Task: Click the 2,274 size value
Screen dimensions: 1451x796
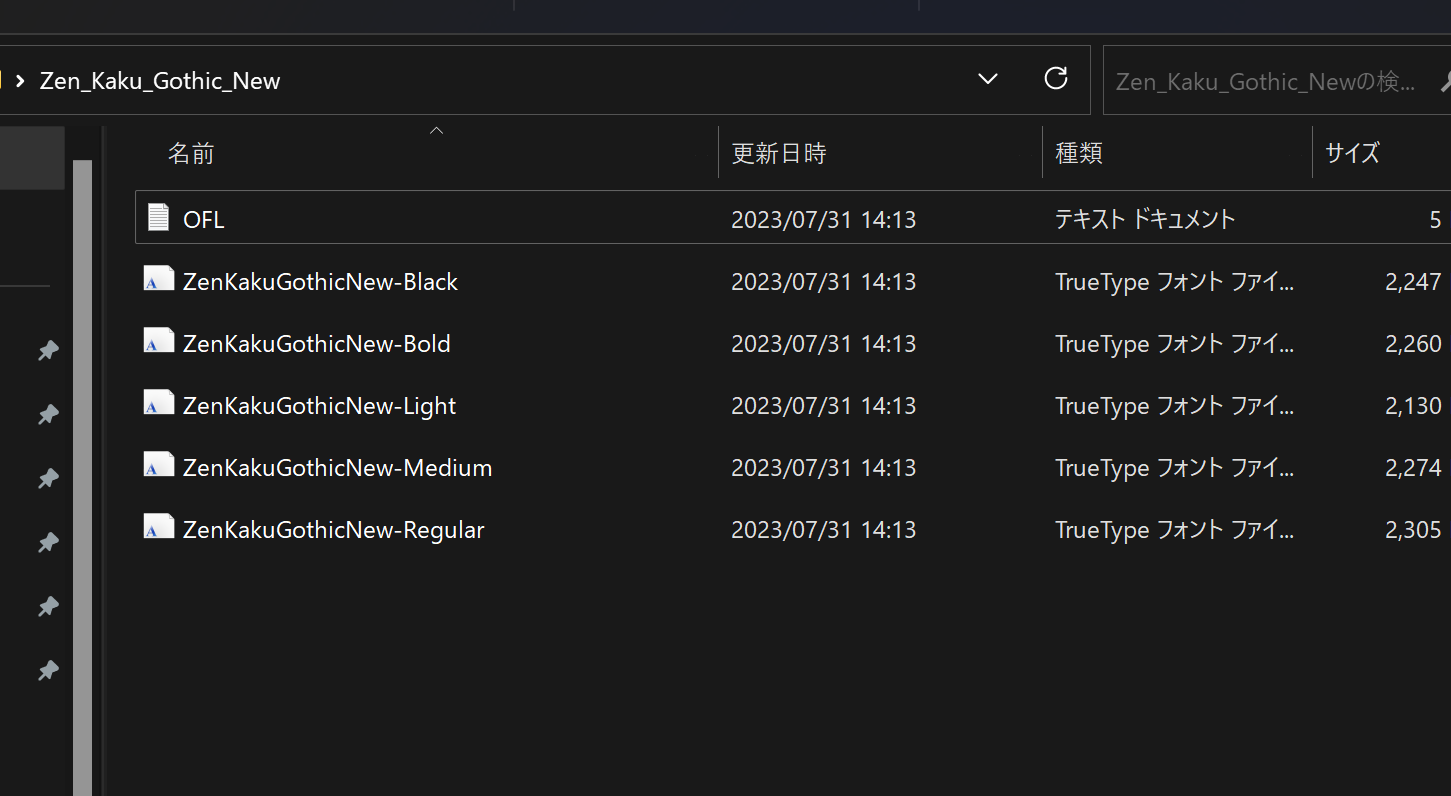Action: (1413, 468)
